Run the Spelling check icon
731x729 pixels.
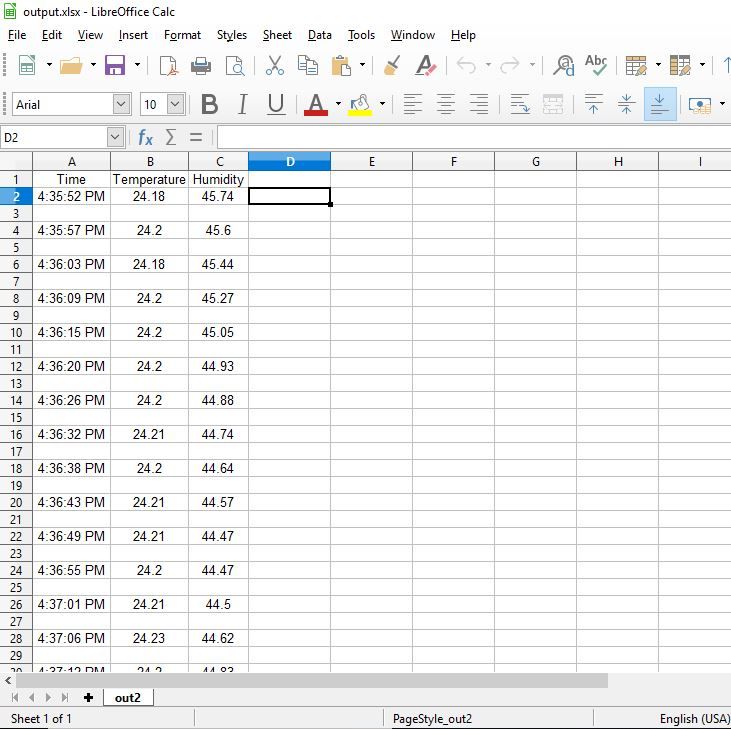point(596,65)
